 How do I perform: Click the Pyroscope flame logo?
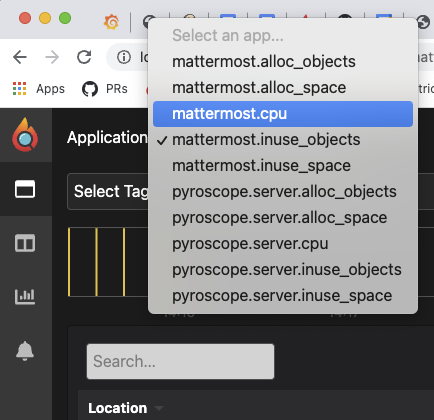coord(25,135)
